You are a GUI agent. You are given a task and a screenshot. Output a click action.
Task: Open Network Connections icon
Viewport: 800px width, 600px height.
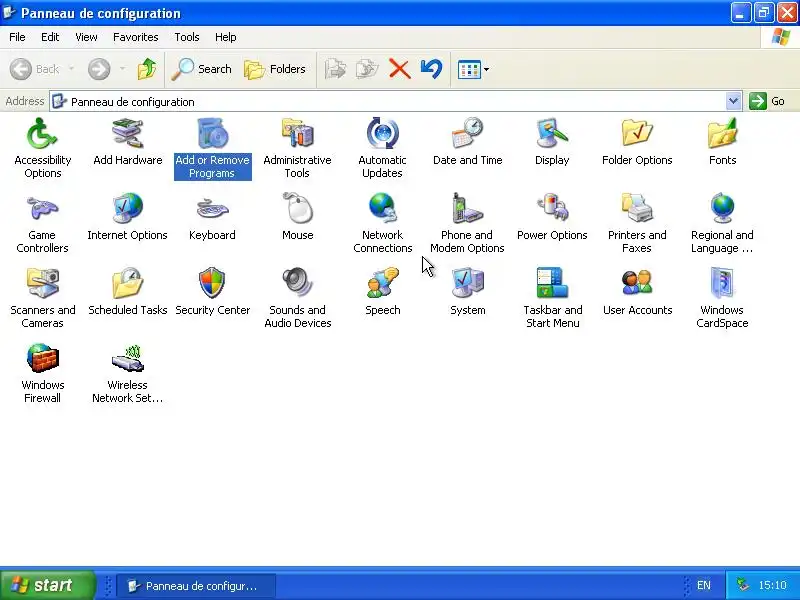382,223
